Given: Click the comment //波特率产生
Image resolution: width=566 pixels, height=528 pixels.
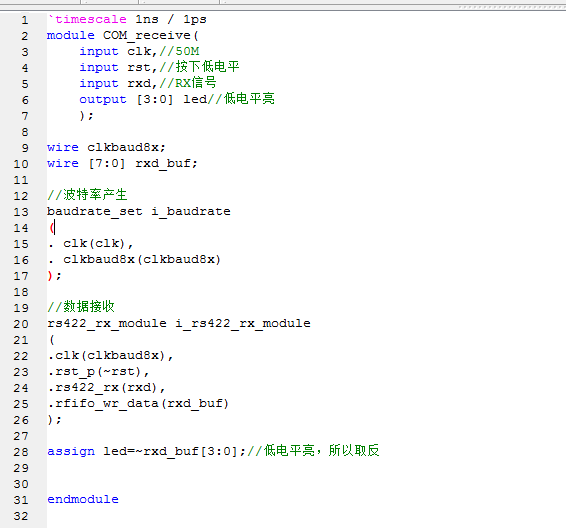Looking at the screenshot, I should (87, 195).
